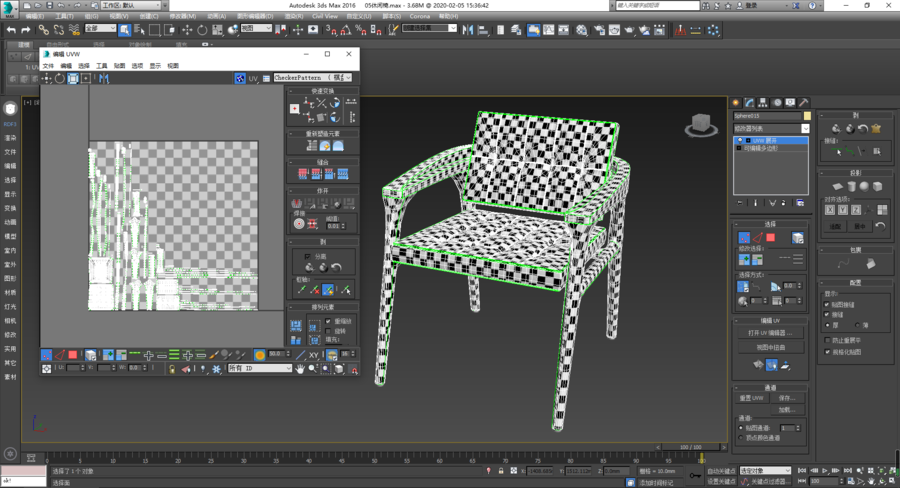Activate the Select Object tool

click(125, 30)
